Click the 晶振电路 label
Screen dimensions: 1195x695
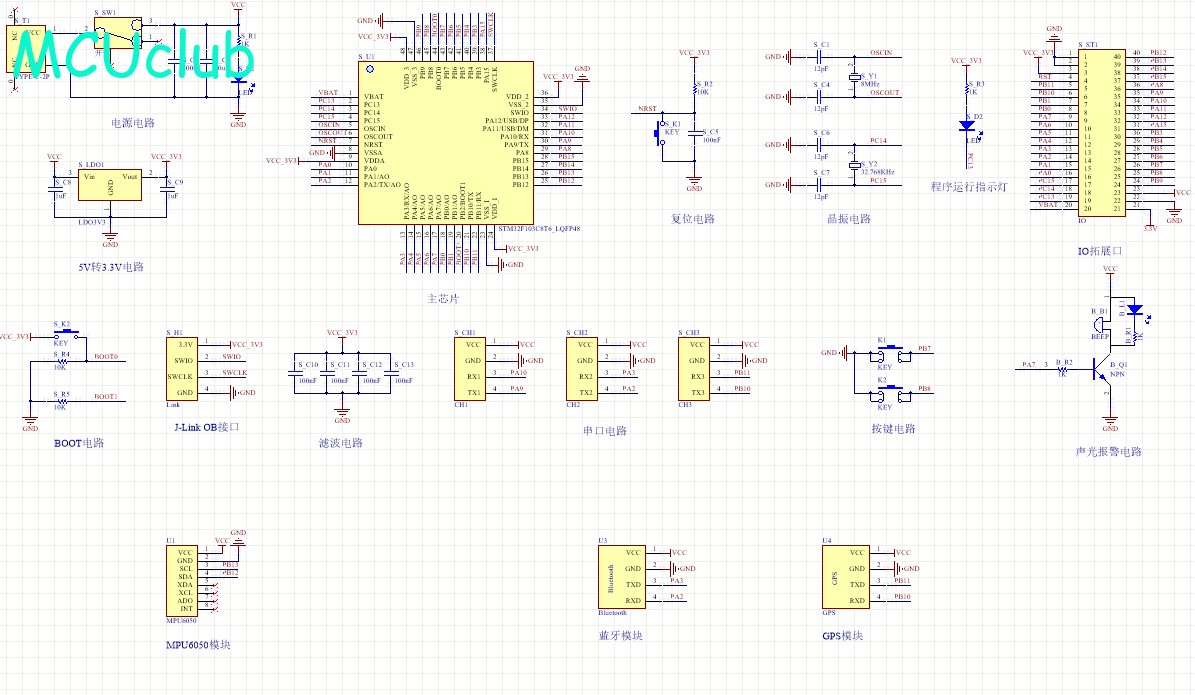pyautogui.click(x=849, y=219)
